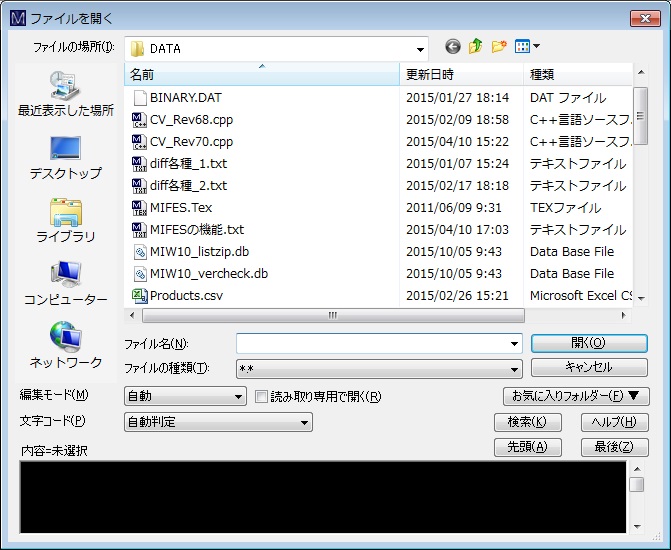Image resolution: width=671 pixels, height=550 pixels.
Task: Click the Back navigation arrow icon
Action: tap(453, 47)
